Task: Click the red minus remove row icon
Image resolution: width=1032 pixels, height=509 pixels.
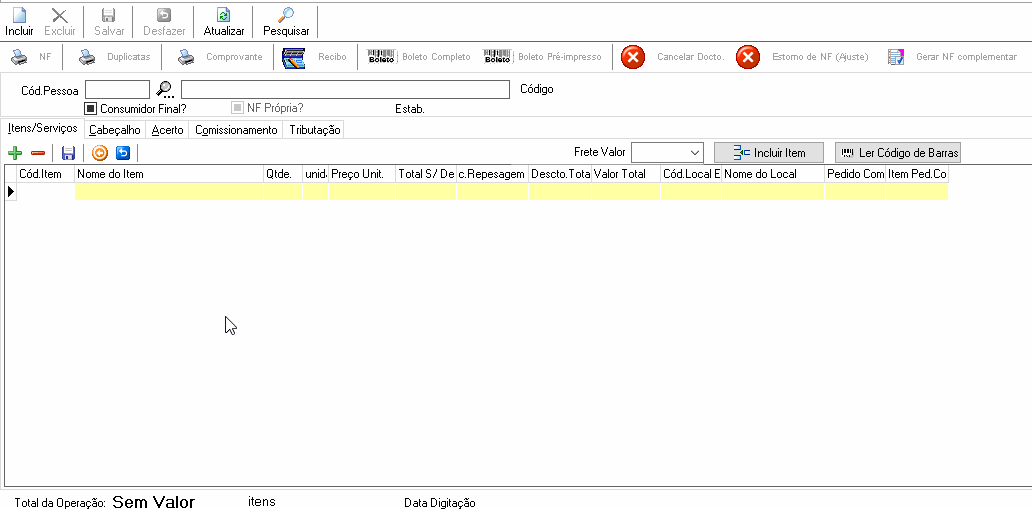Action: click(x=38, y=153)
